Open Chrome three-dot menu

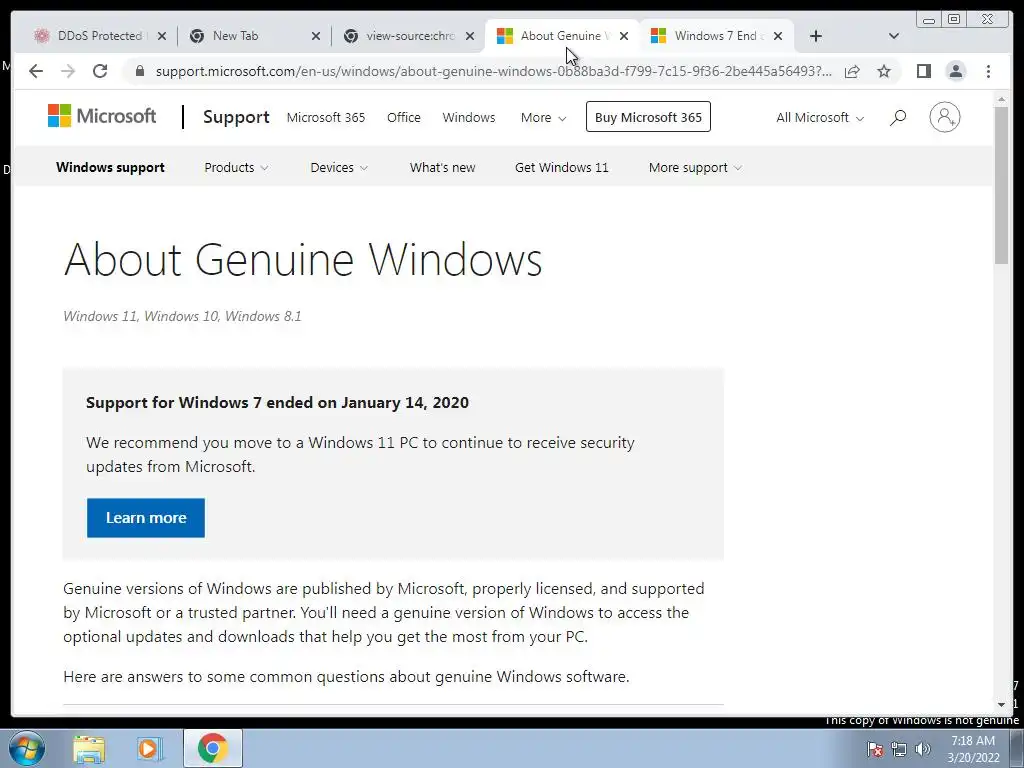(988, 71)
